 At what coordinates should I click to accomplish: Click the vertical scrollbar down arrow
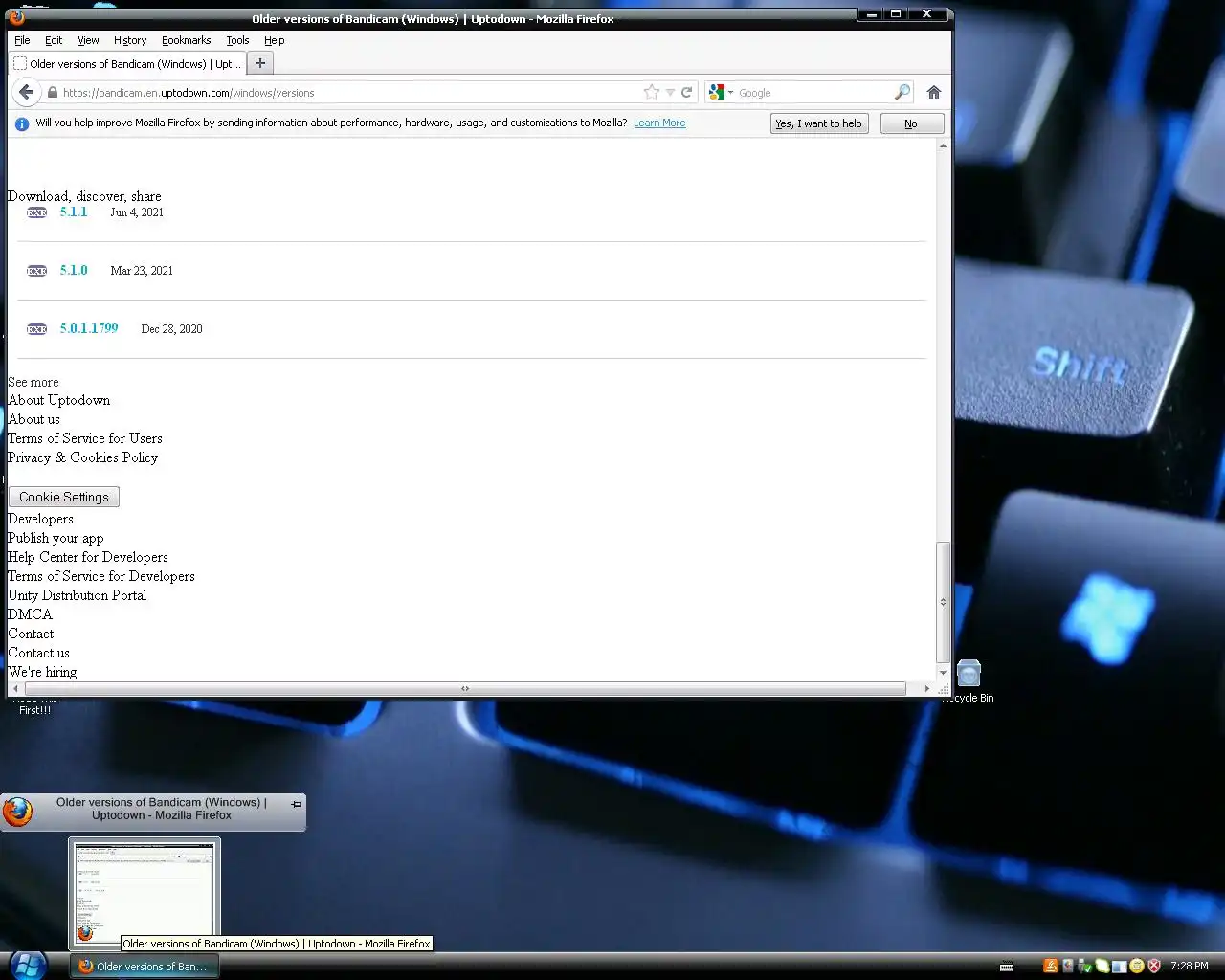point(943,673)
